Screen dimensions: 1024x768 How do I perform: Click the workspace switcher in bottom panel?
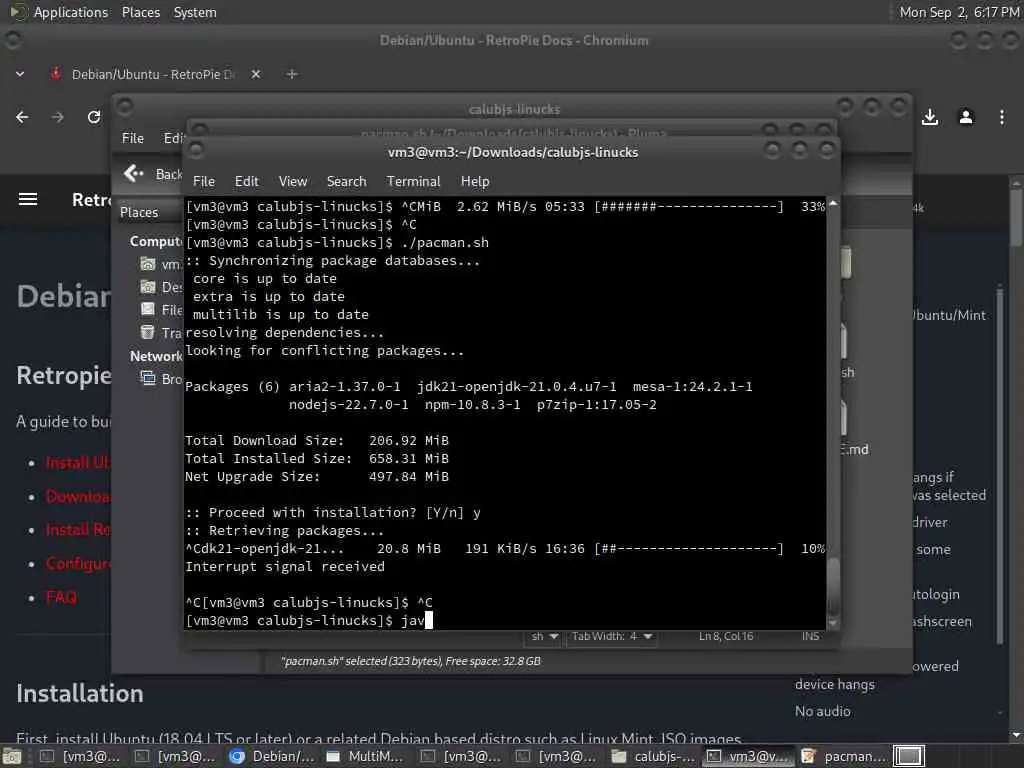click(x=909, y=756)
